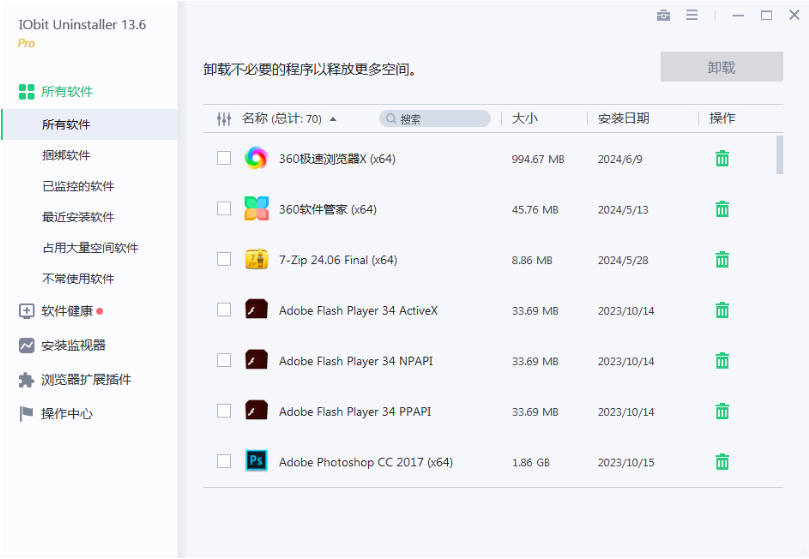Sort the list by 安装日期 column

tap(624, 118)
